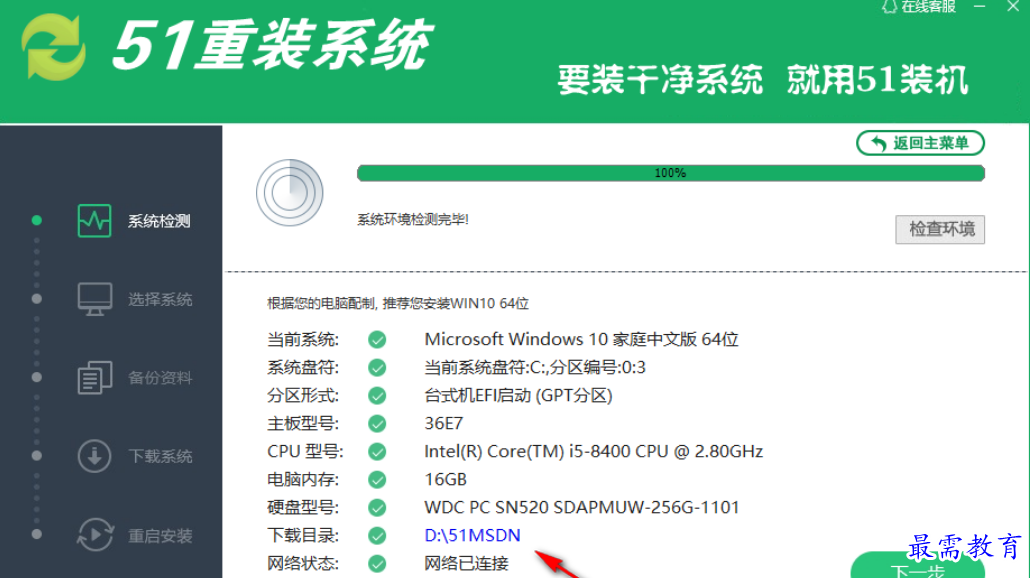Minimize the 51重装系统 window
The image size is (1030, 578).
(979, 7)
